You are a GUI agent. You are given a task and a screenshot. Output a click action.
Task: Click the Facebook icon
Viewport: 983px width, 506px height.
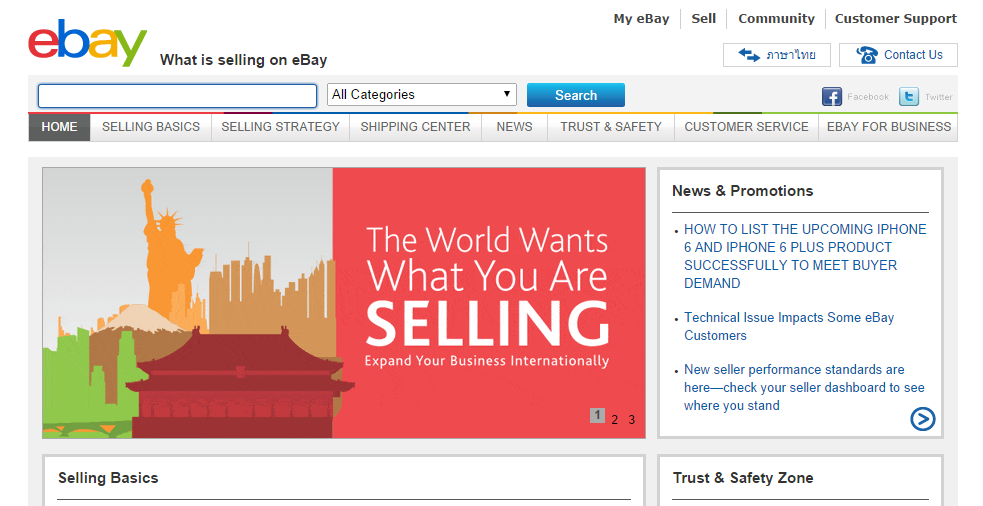(x=831, y=97)
